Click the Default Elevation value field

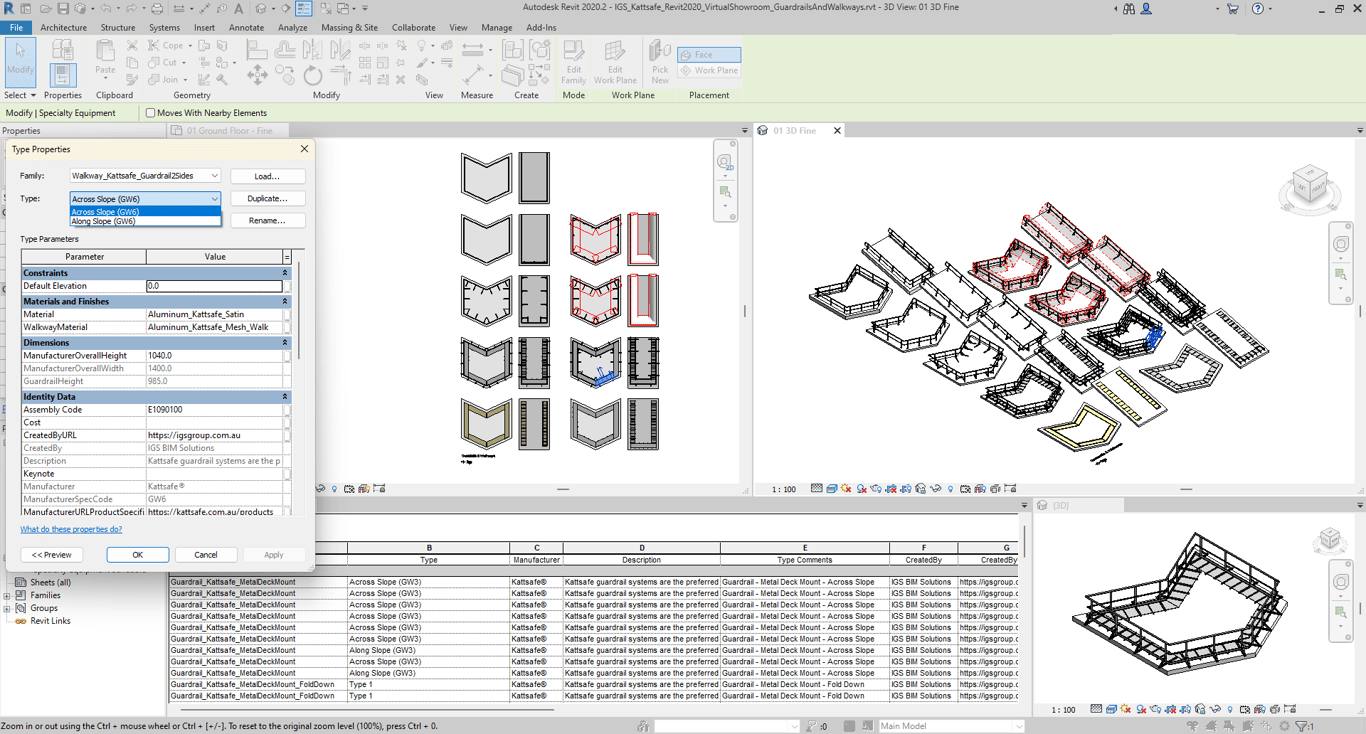214,286
